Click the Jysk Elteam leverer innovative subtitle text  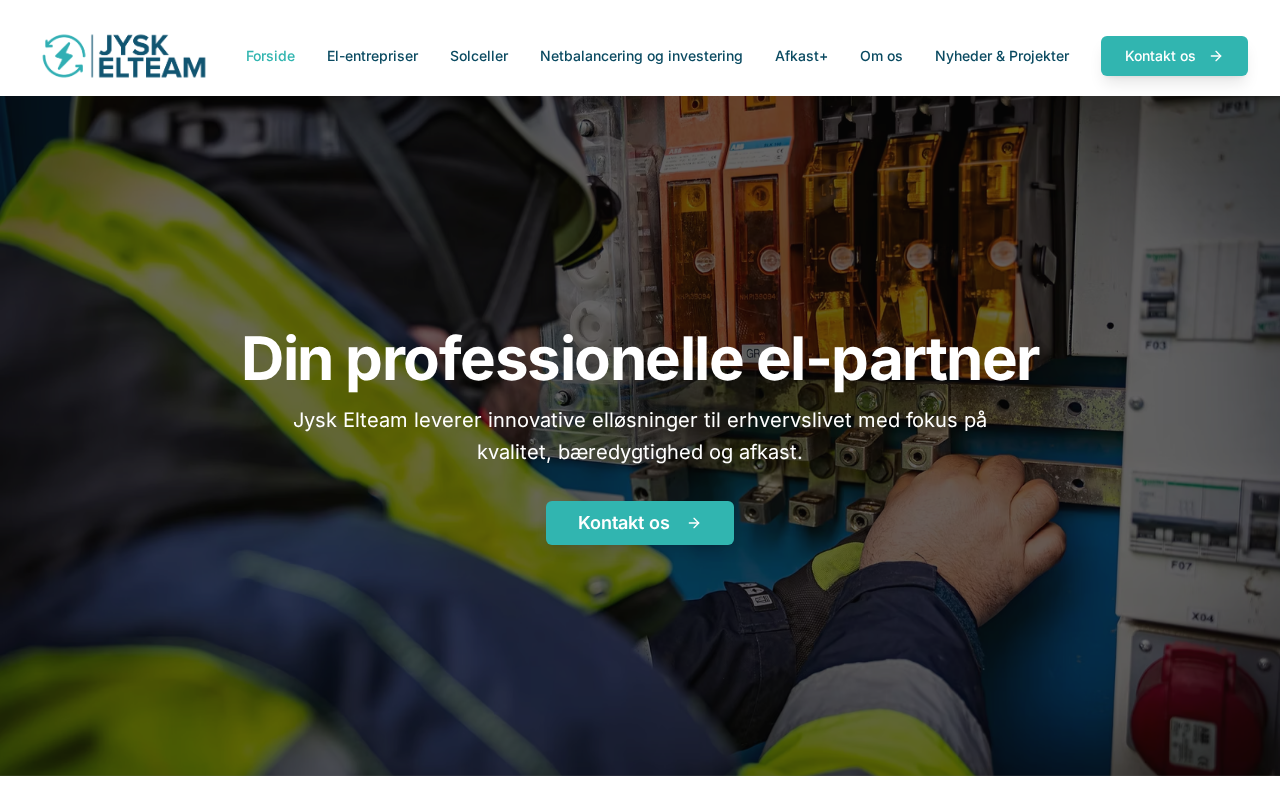[640, 436]
